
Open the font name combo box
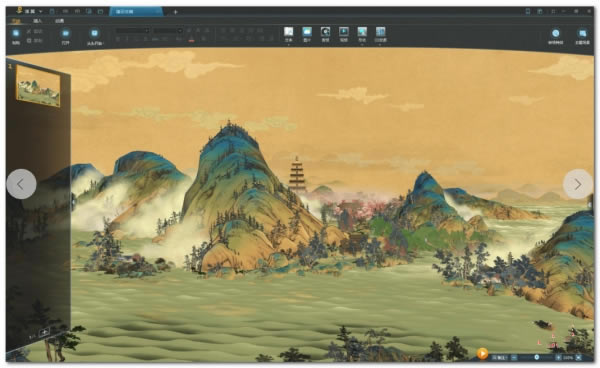pos(132,30)
